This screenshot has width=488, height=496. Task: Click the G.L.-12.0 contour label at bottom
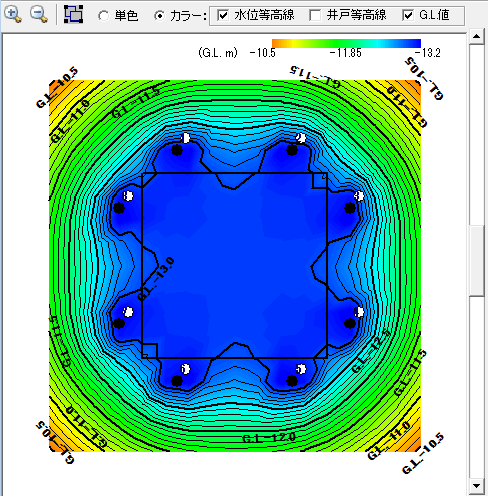click(x=269, y=438)
